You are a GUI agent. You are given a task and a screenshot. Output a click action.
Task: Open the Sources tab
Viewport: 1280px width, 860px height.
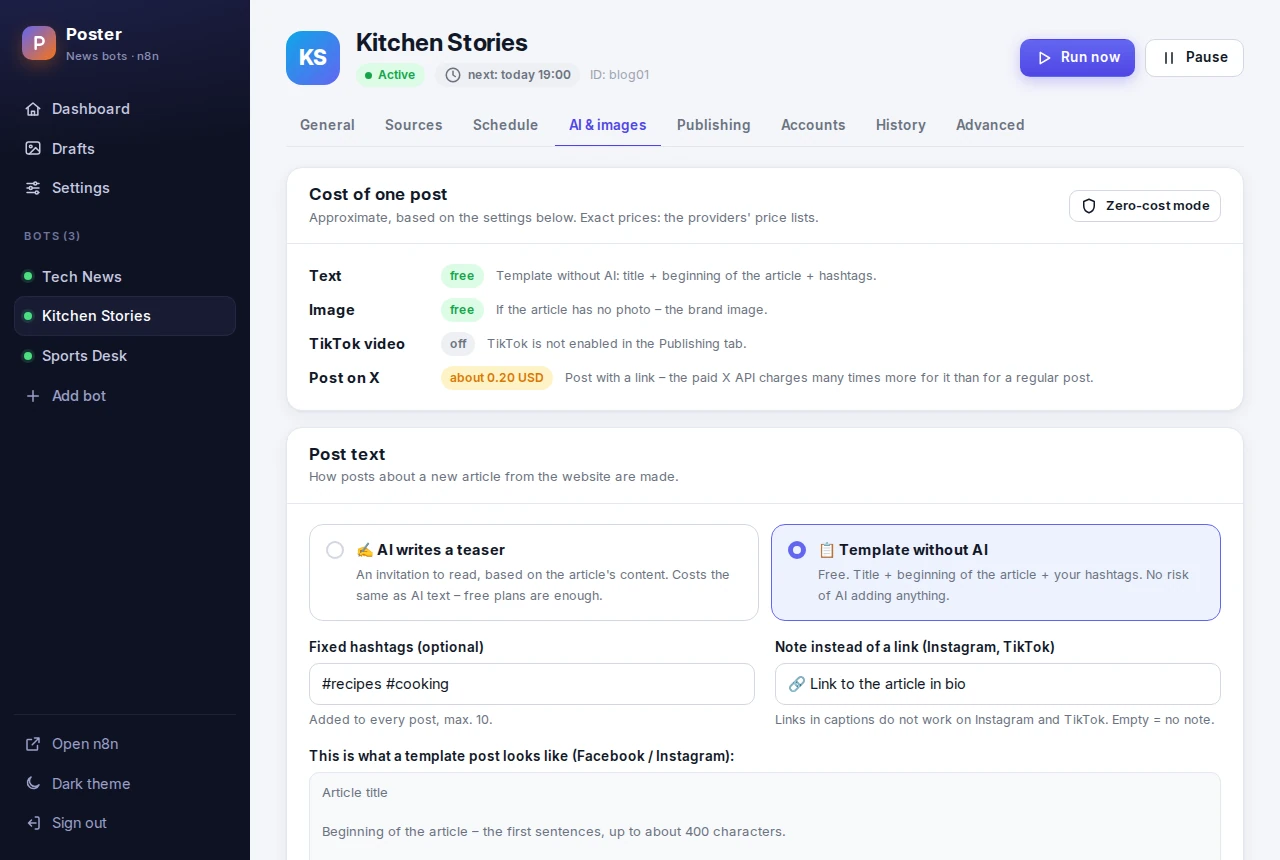point(414,125)
